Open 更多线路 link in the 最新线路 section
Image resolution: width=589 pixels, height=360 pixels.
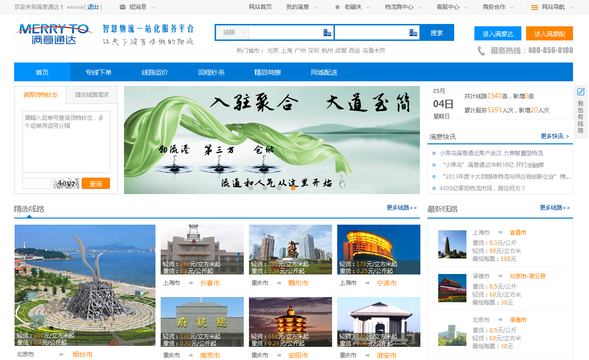[555, 207]
